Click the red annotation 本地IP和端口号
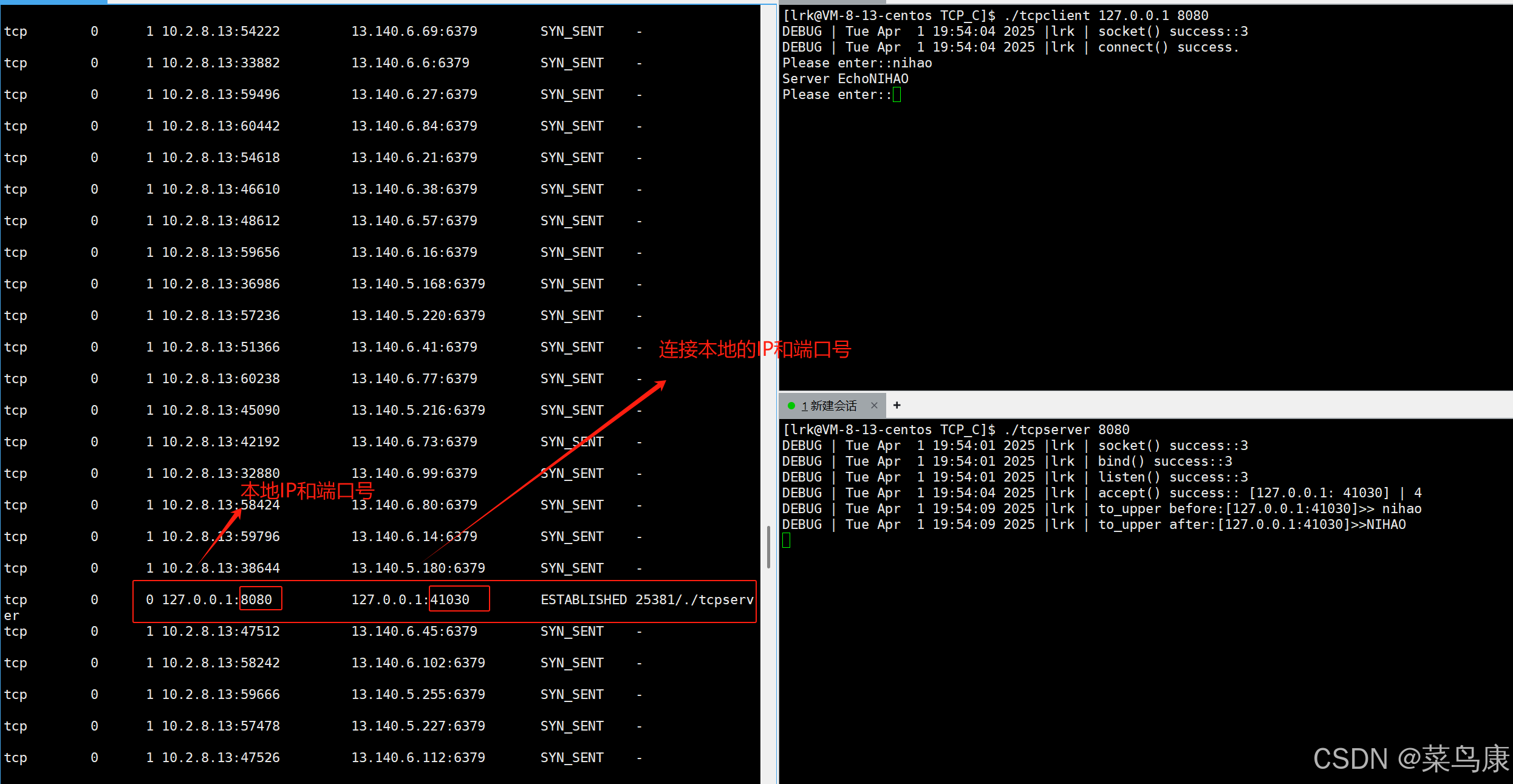Screen dimensions: 1513x784 (x=307, y=490)
